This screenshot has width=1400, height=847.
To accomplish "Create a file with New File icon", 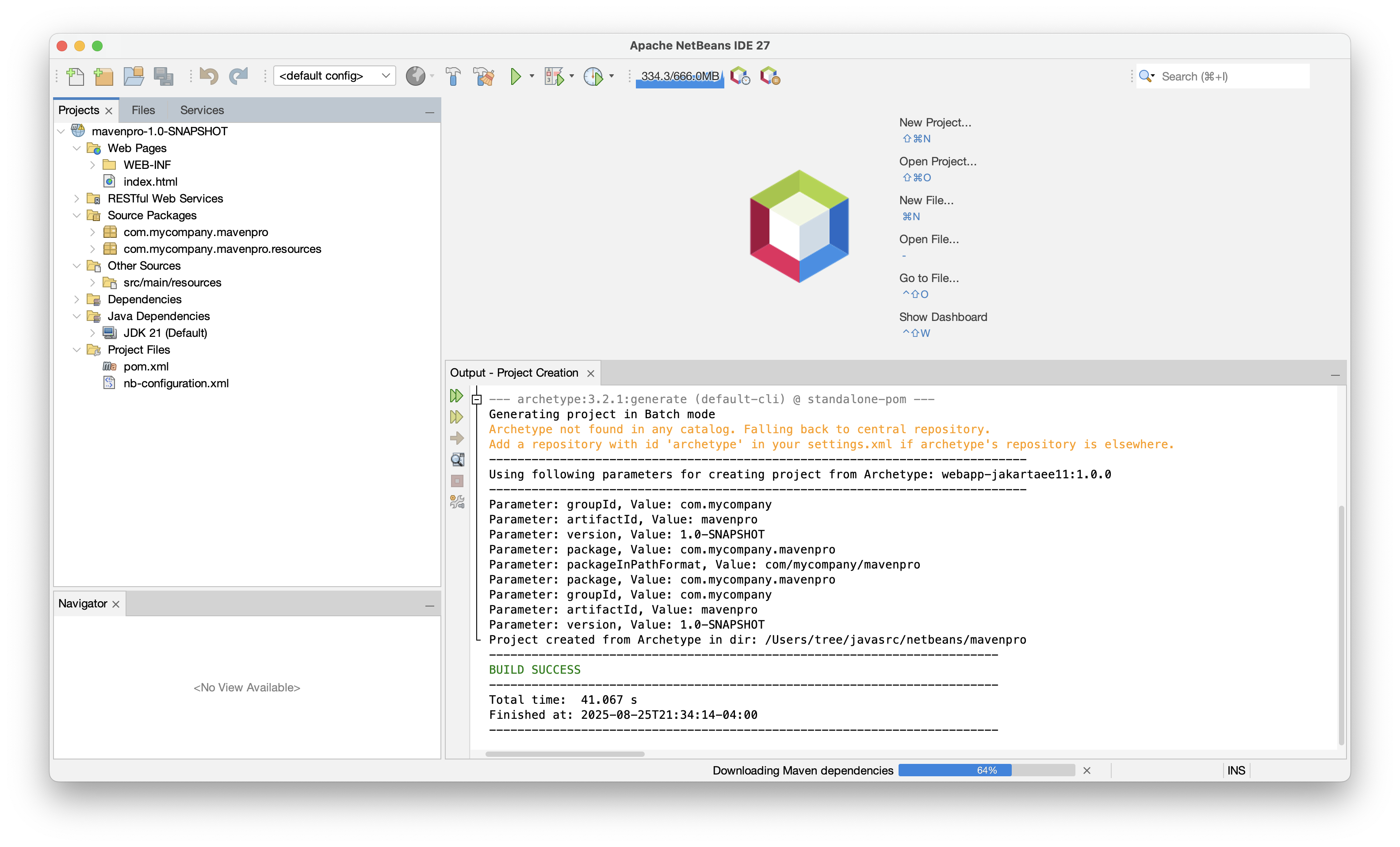I will click(x=76, y=76).
